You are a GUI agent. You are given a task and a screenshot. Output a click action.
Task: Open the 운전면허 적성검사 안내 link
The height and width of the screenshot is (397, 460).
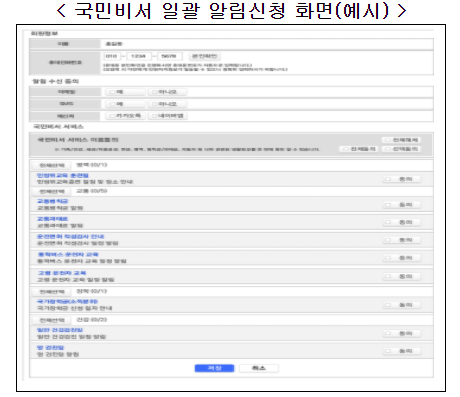tap(70, 236)
